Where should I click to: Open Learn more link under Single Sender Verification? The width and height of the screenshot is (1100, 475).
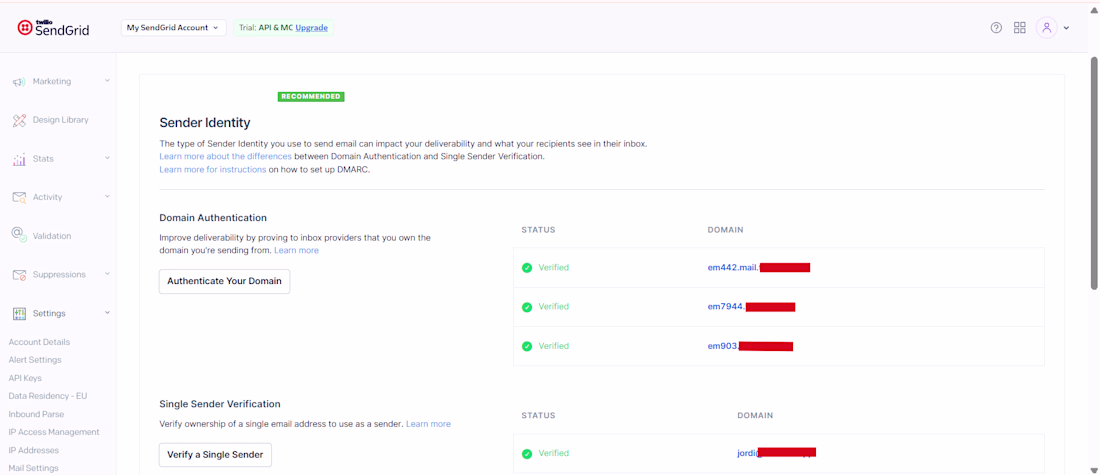tap(429, 424)
